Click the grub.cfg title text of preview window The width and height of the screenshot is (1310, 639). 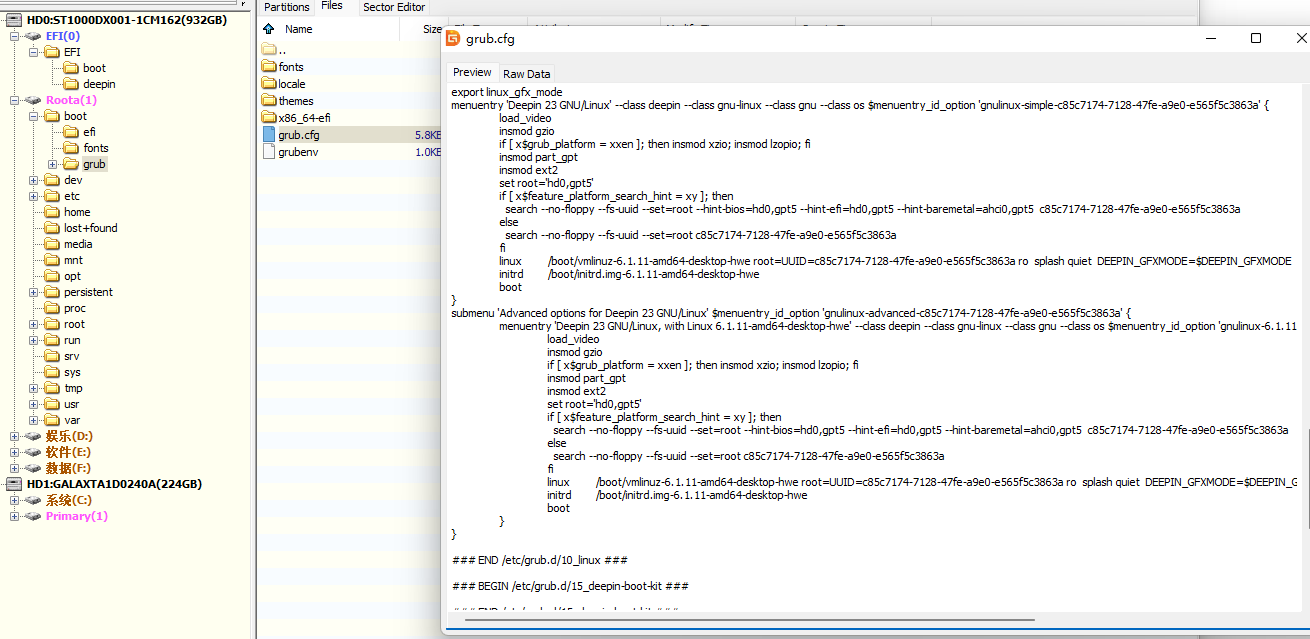490,39
